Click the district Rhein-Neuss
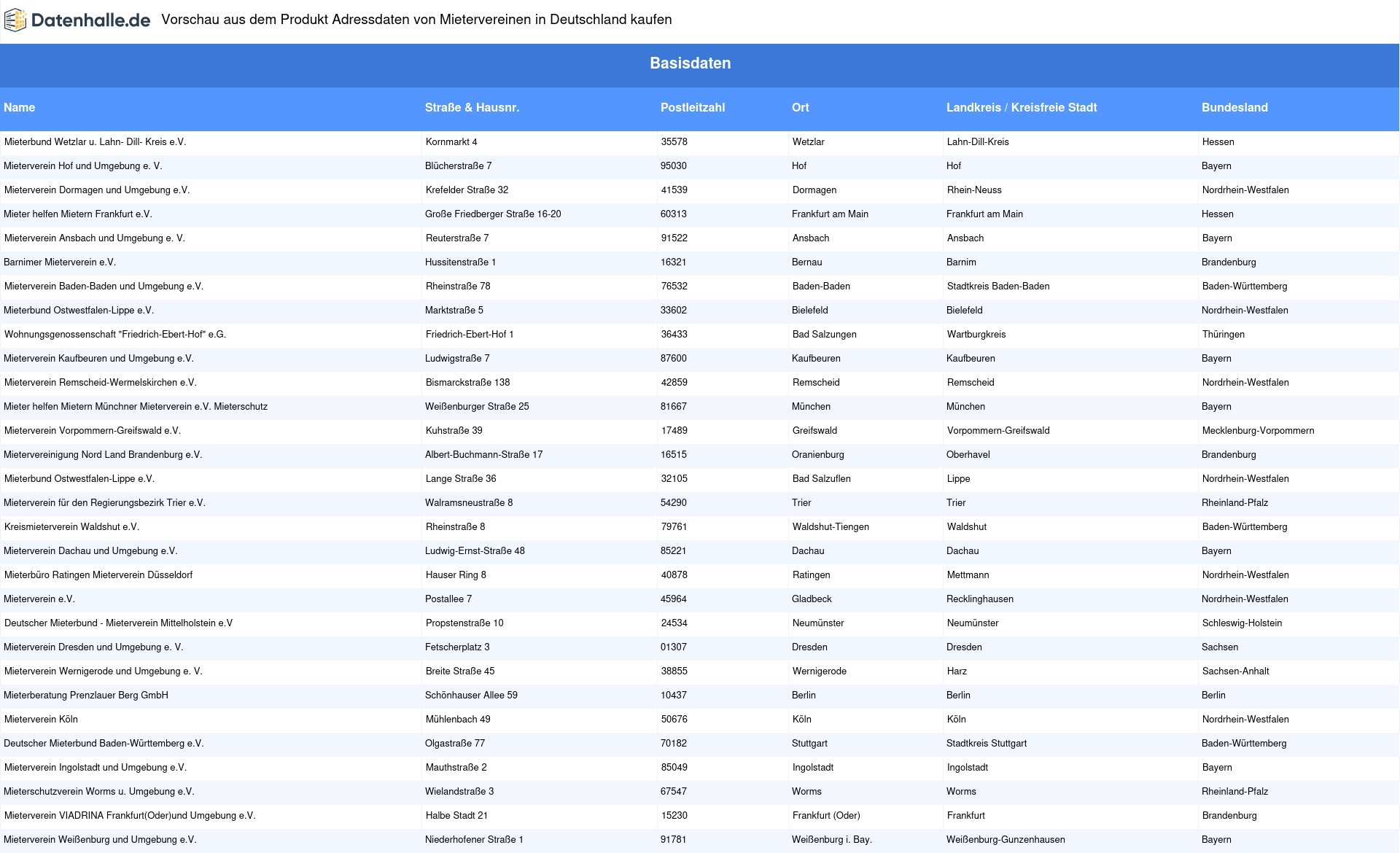Viewport: 1400px width, 853px height. click(973, 190)
